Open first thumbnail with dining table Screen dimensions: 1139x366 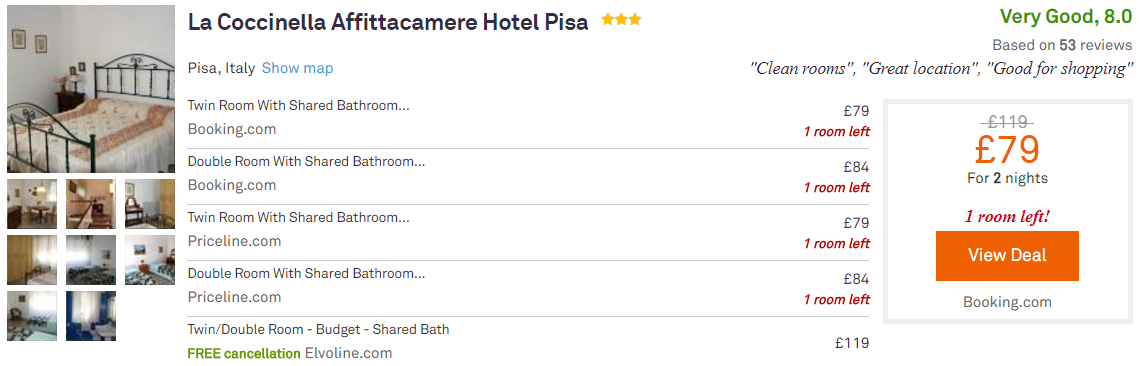point(32,204)
